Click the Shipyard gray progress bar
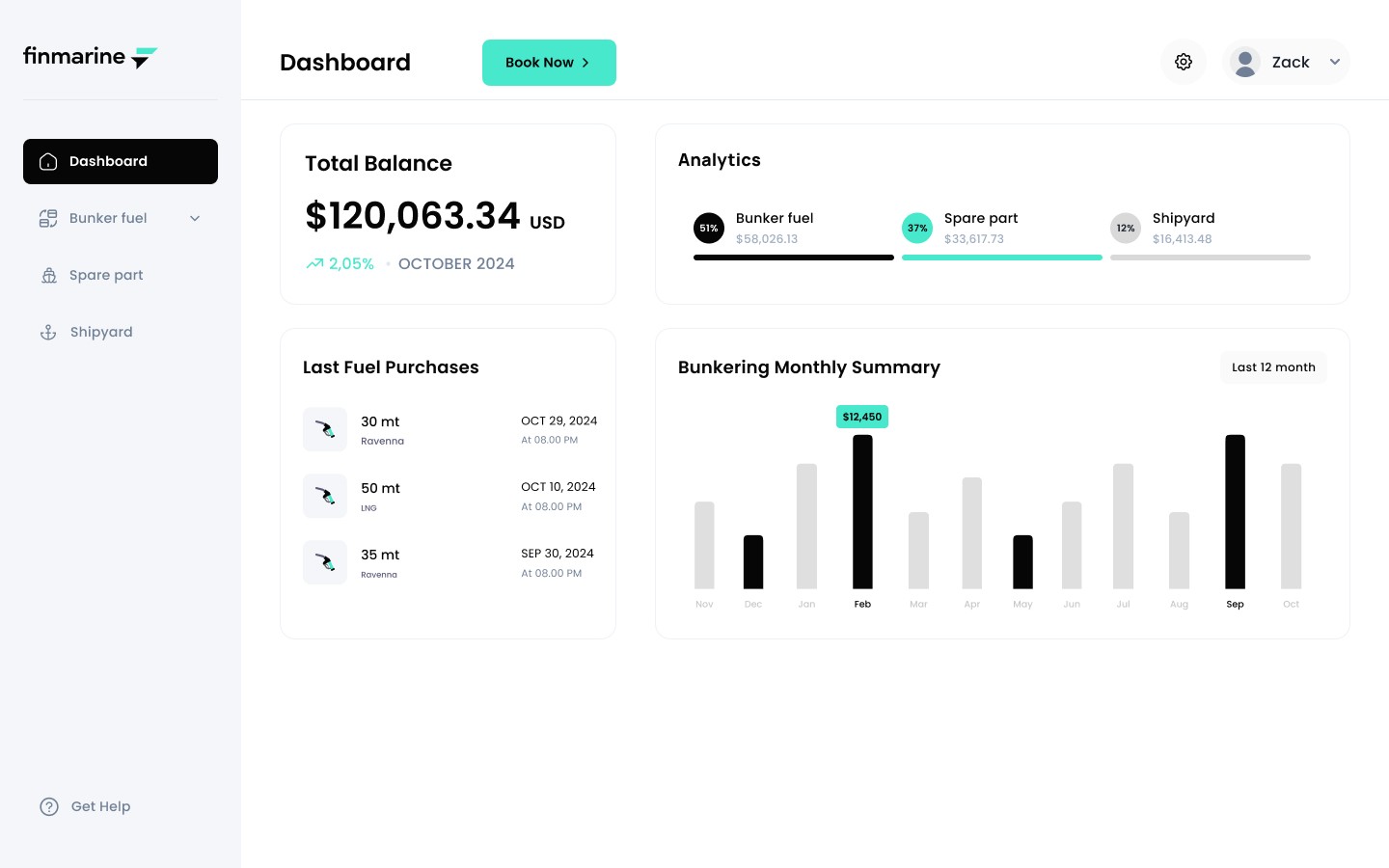Viewport: 1389px width, 868px height. coord(1211,258)
